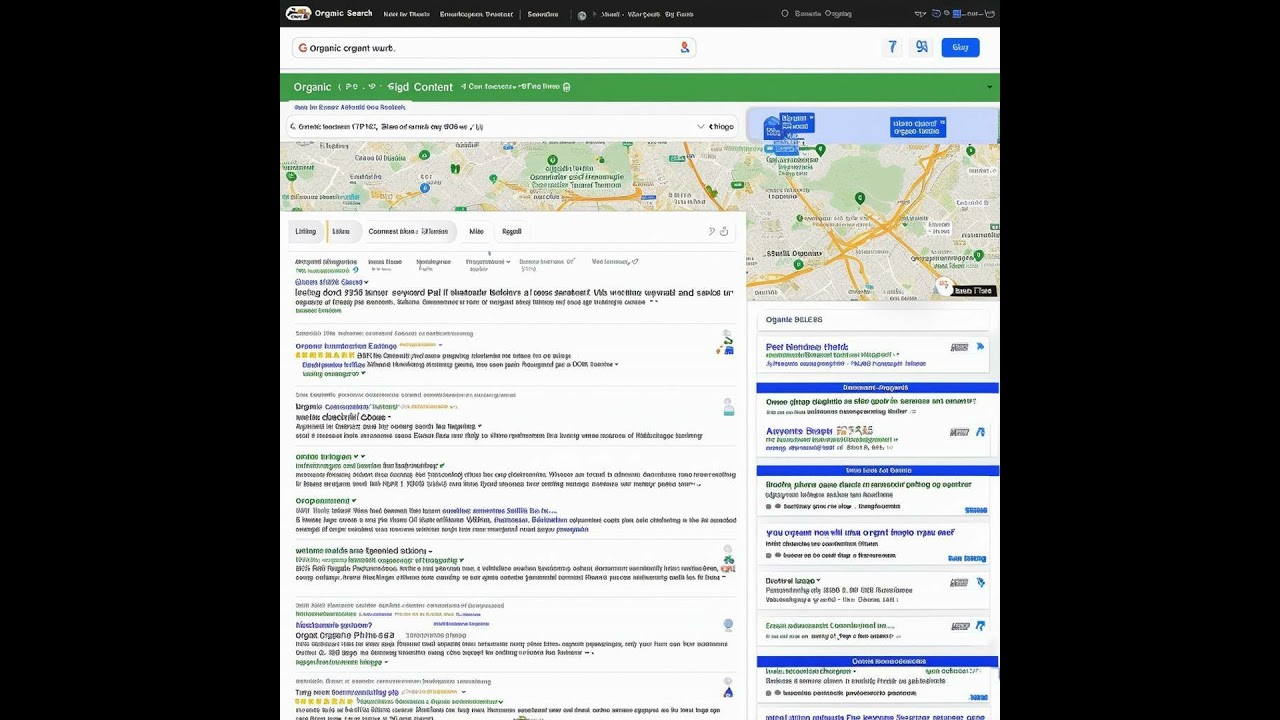Click the blue button beside the search bar
1280x720 pixels.
[x=960, y=47]
